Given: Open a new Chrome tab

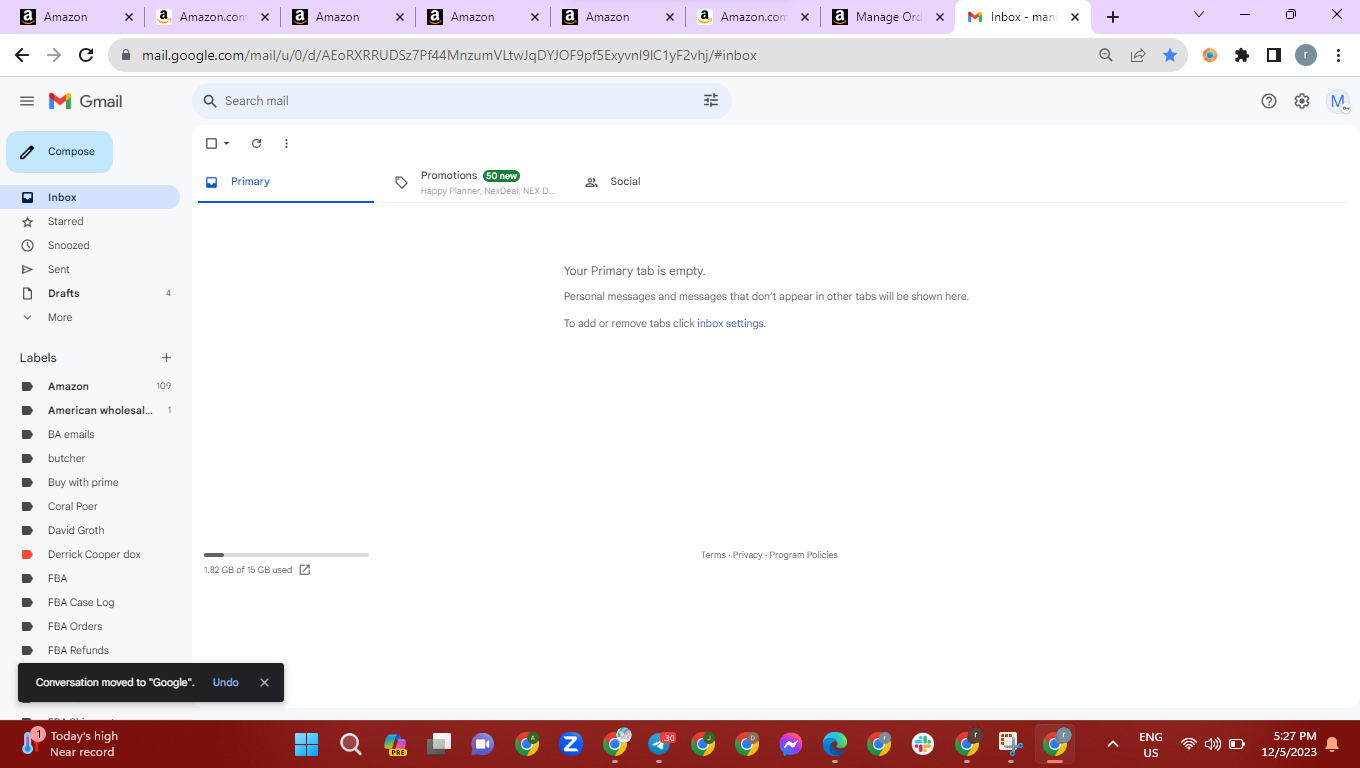Looking at the screenshot, I should pos(1113,17).
